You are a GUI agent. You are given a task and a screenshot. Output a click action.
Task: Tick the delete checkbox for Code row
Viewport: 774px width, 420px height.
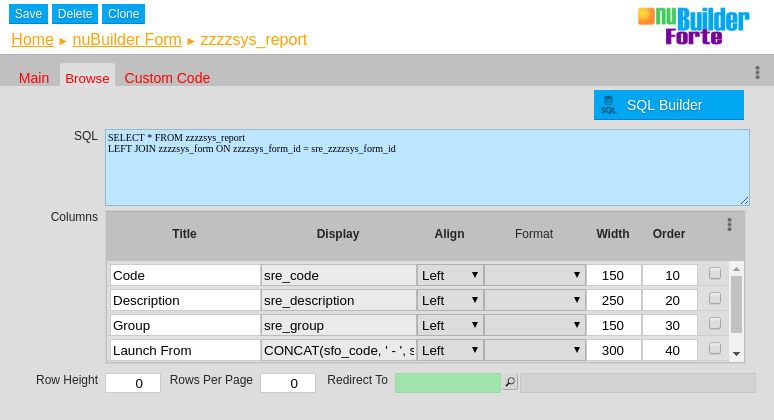pos(714,273)
